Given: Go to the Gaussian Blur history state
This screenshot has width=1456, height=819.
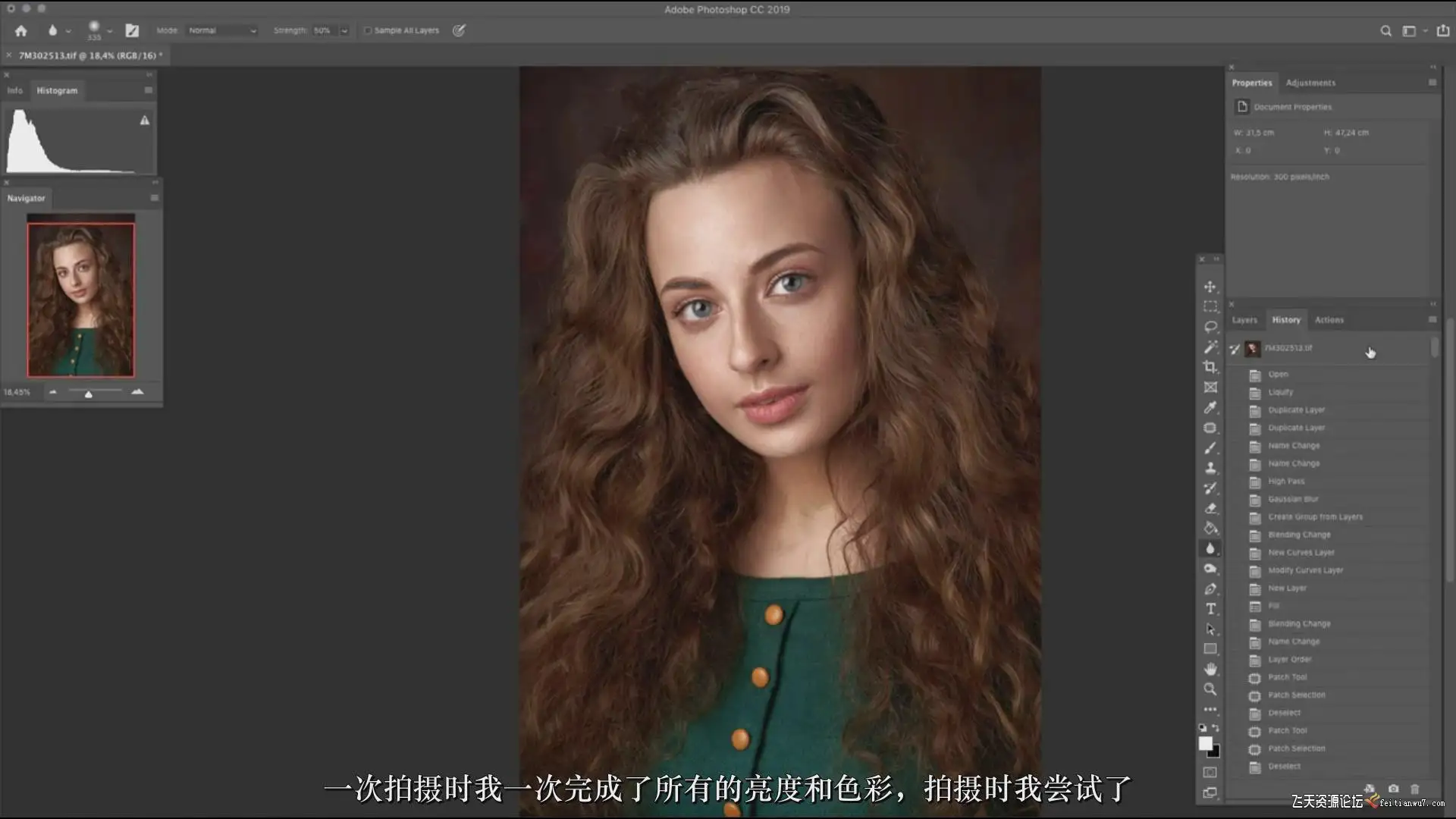Looking at the screenshot, I should (1293, 499).
